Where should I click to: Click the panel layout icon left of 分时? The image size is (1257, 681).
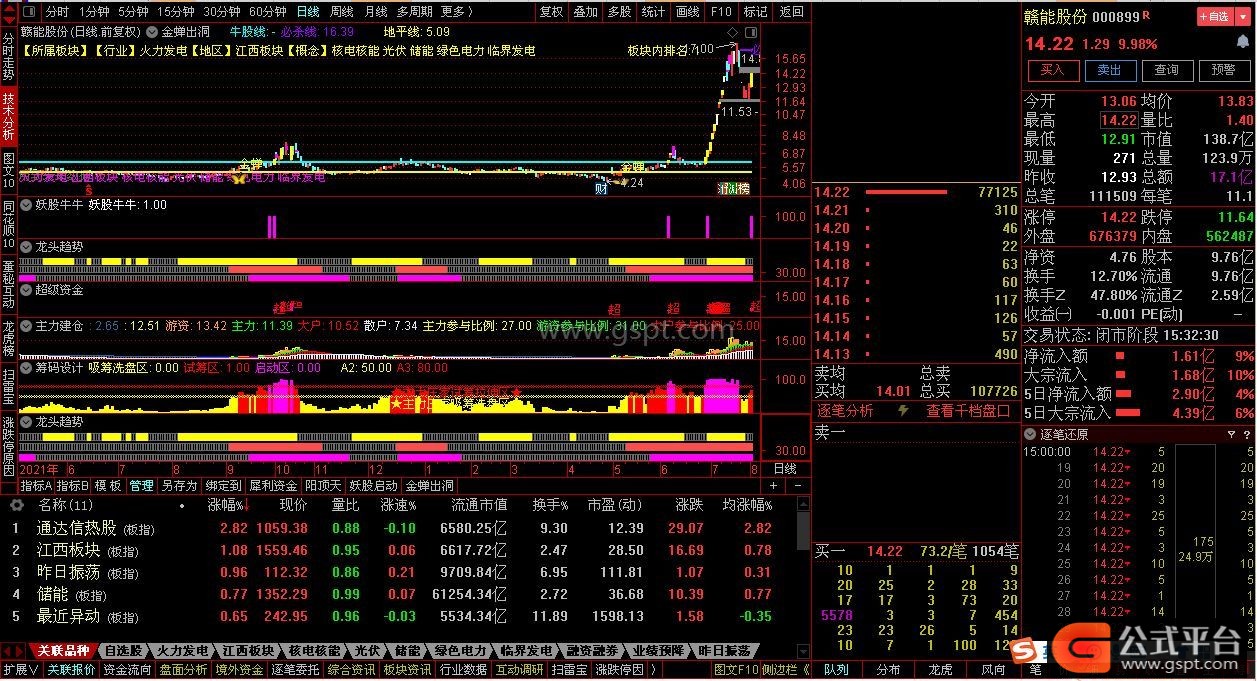(x=28, y=12)
